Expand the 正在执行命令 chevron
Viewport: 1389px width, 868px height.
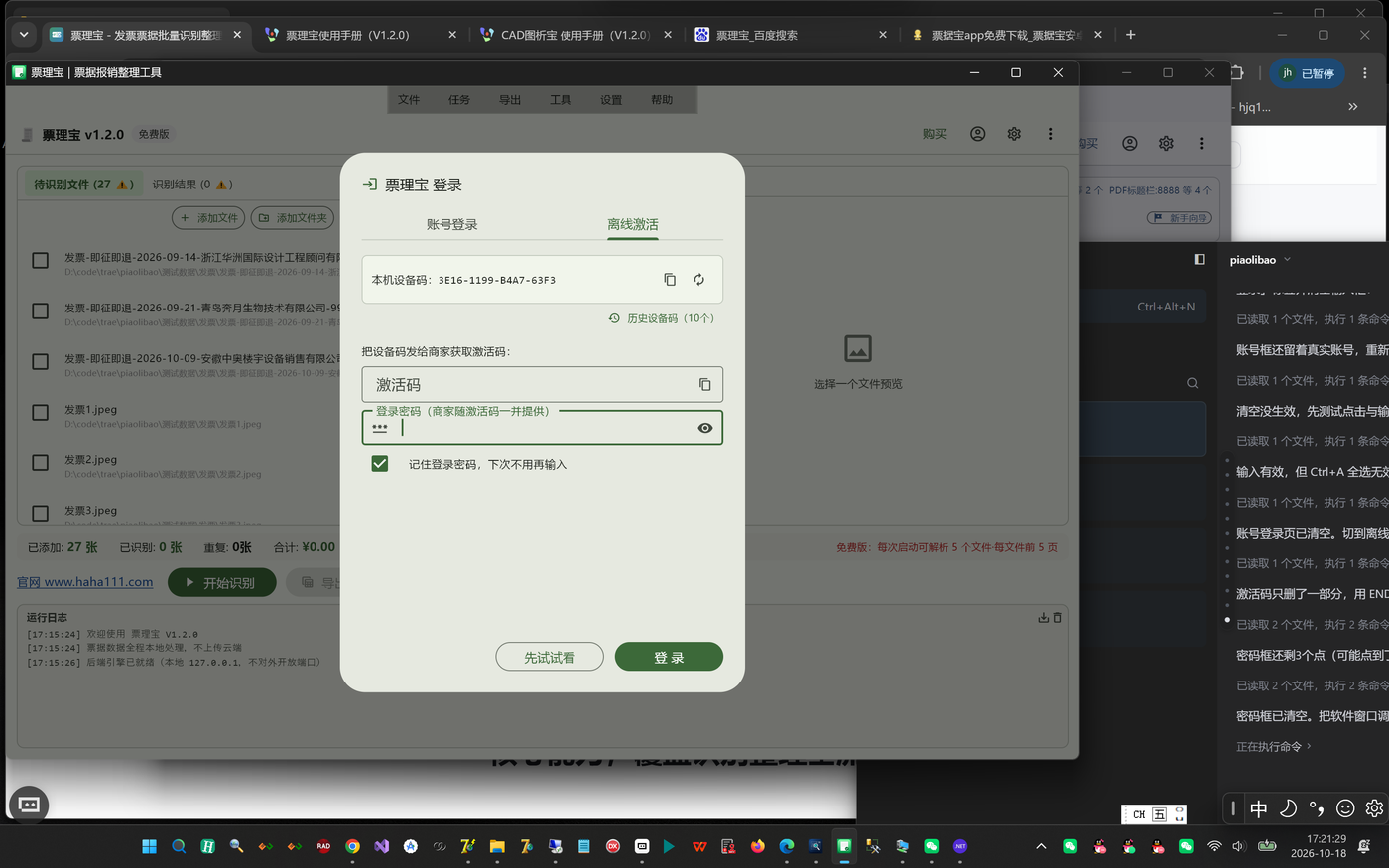(x=1309, y=746)
